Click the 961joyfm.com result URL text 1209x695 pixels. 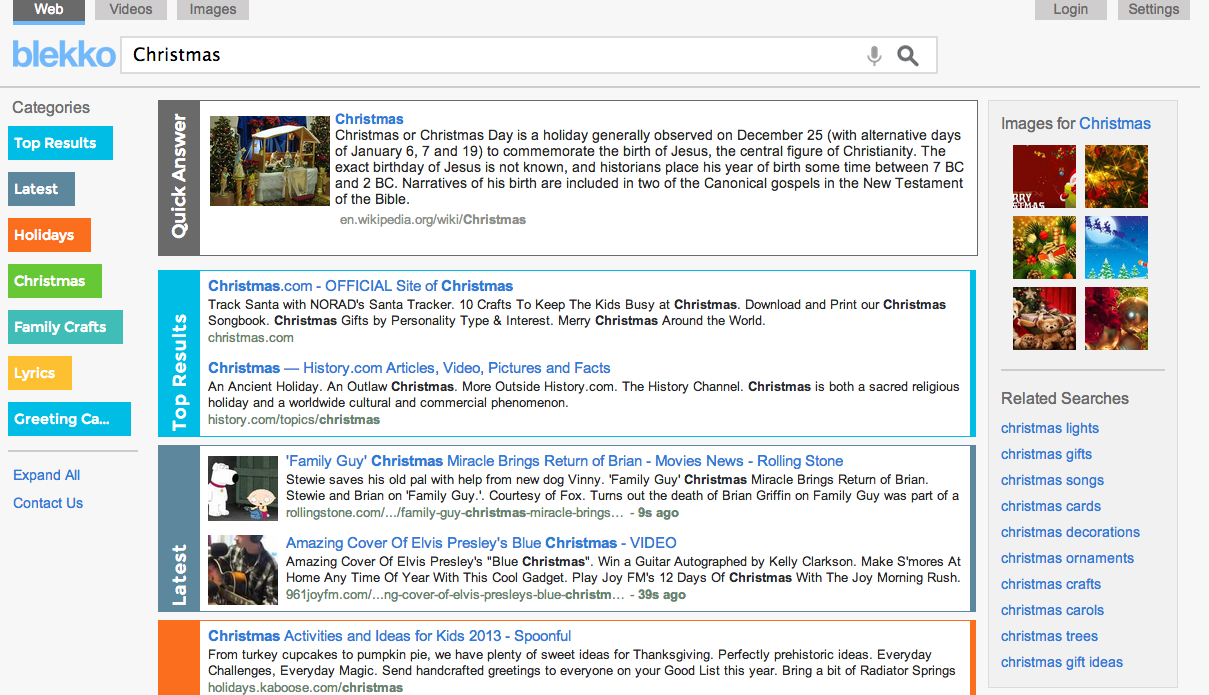click(455, 595)
